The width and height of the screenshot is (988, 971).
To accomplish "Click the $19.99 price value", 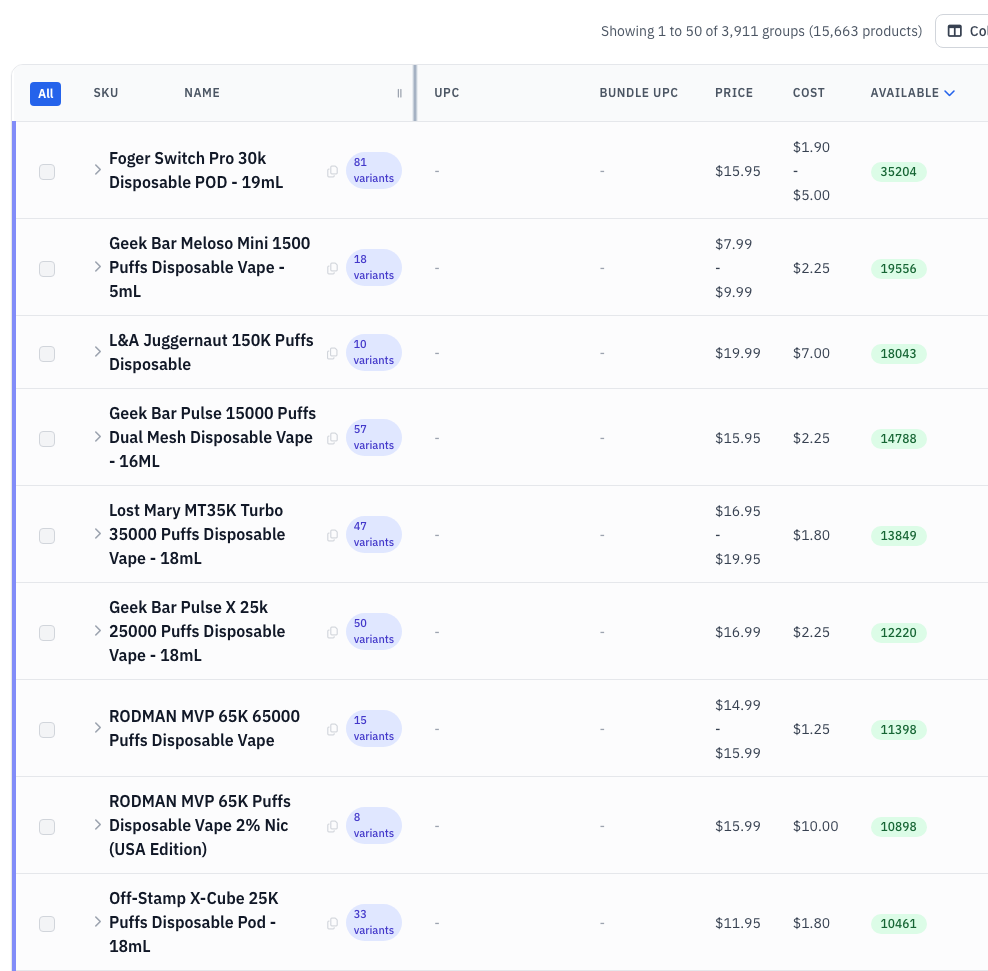I will click(x=738, y=353).
